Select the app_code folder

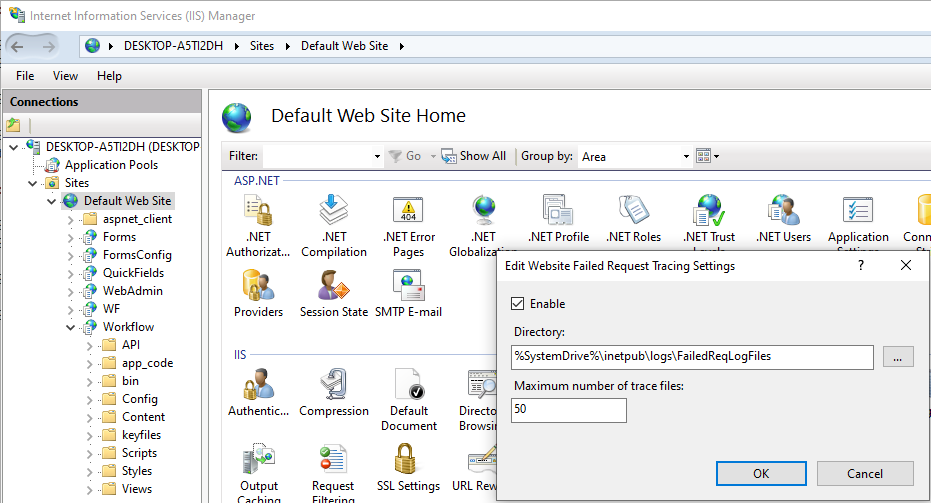(147, 363)
